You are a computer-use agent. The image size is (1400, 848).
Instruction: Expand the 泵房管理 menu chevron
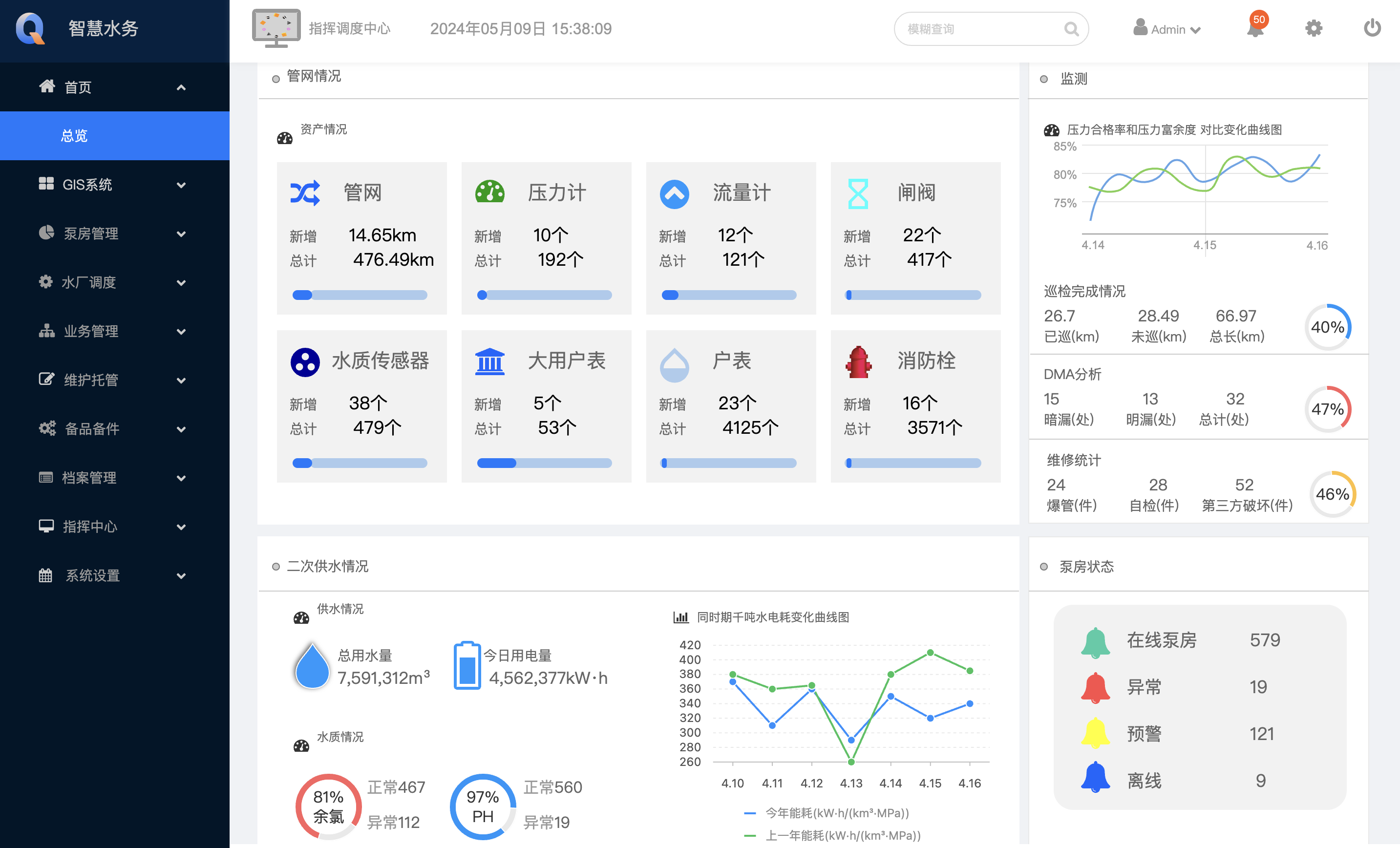tap(181, 233)
